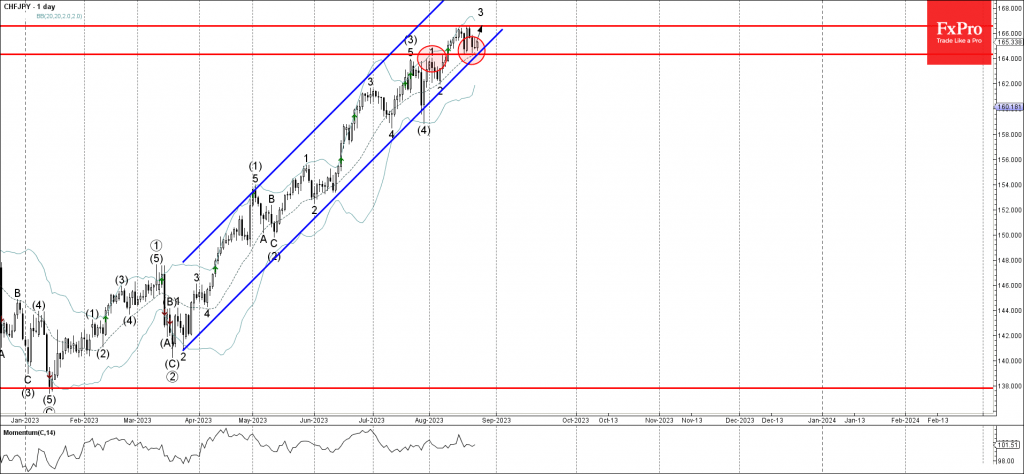Select the red support line near 138.000

click(x=500, y=387)
